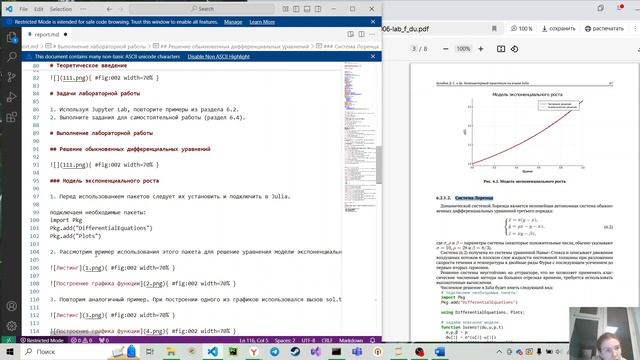Viewport: 640px width, 360px height.
Task: Open the Source Control view
Action: point(11,77)
